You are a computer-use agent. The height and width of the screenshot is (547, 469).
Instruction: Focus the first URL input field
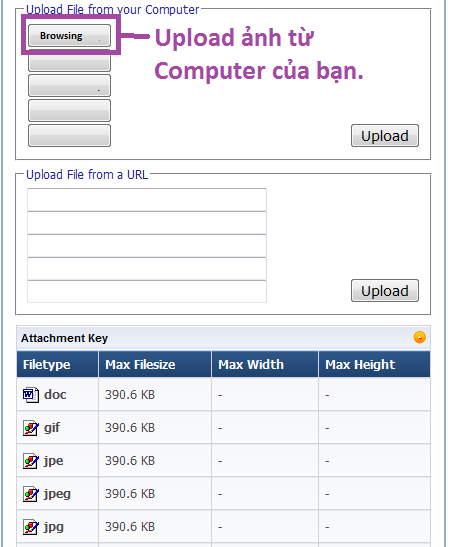pyautogui.click(x=147, y=200)
